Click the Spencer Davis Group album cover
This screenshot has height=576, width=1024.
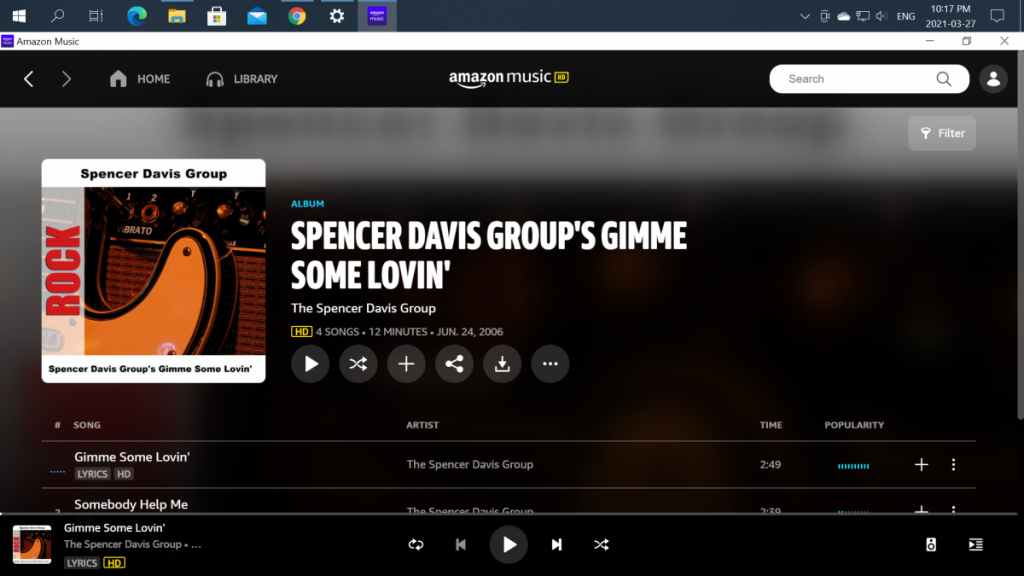tap(153, 270)
